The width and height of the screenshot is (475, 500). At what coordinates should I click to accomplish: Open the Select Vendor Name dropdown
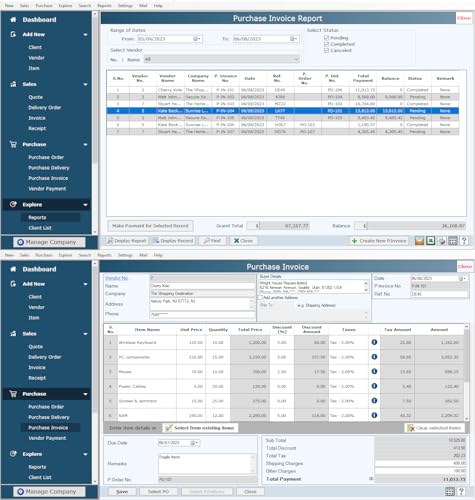[296, 59]
